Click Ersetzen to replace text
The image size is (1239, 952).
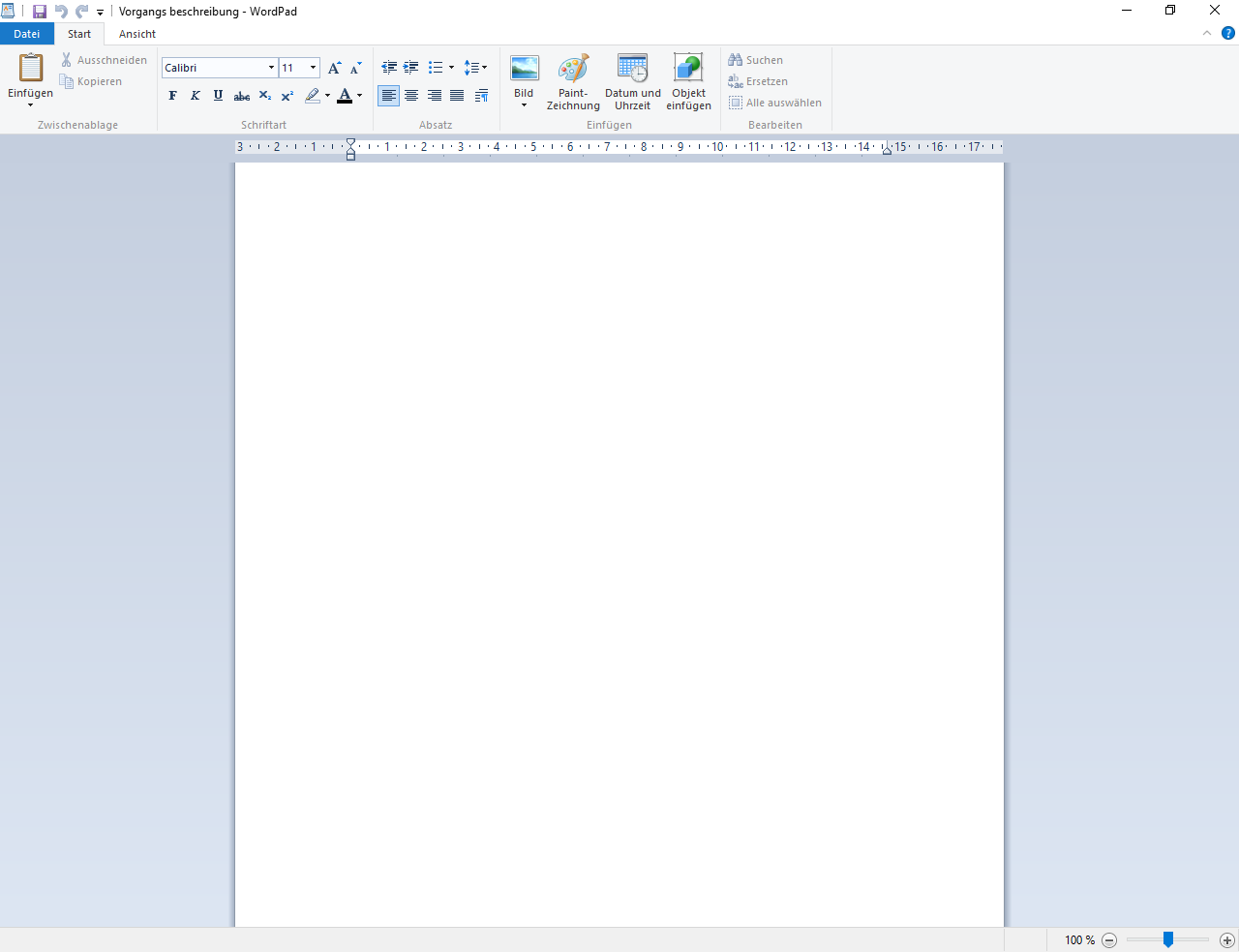pos(758,81)
